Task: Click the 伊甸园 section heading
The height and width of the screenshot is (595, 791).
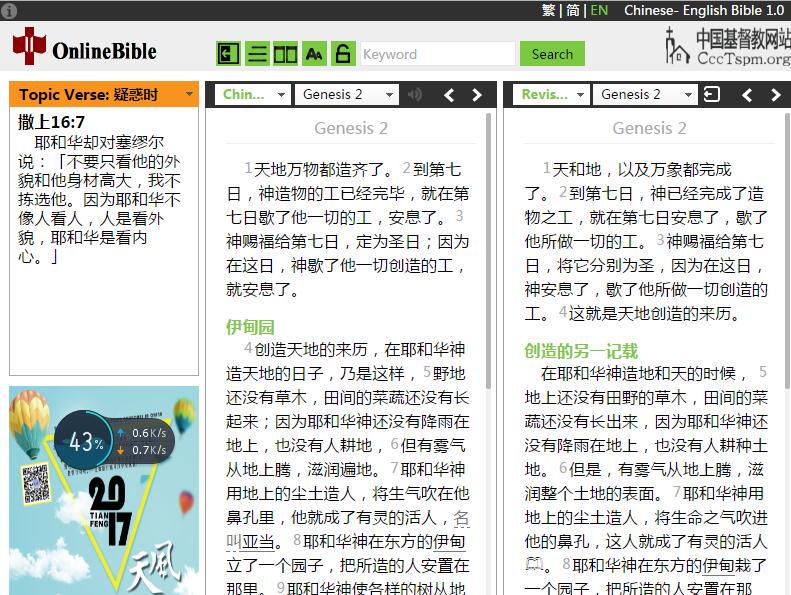Action: click(250, 327)
